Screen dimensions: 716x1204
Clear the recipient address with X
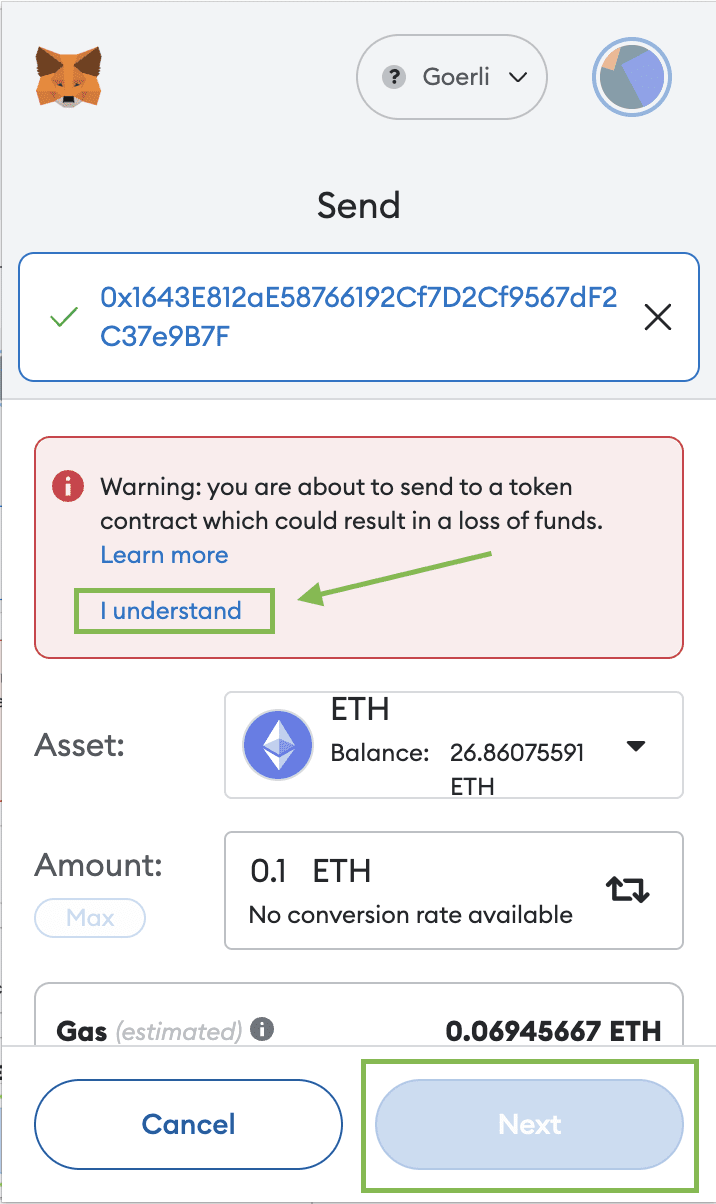pos(657,318)
